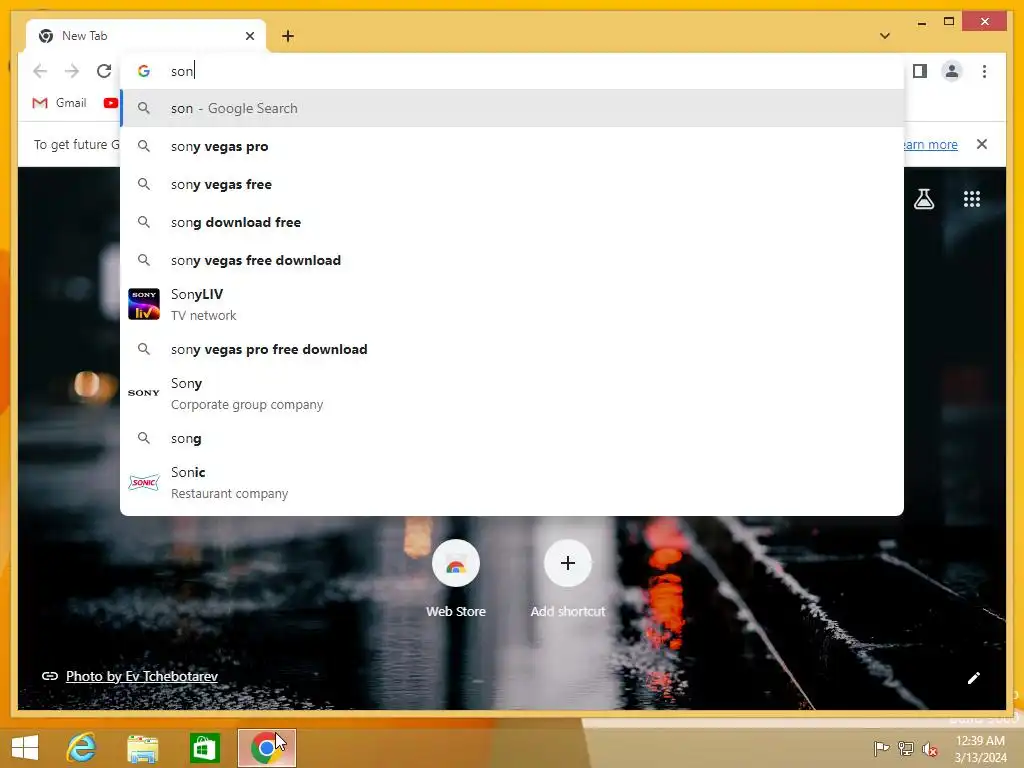Choose the 'sony vegas pro' suggestion
Viewport: 1024px width, 768px height.
coord(512,146)
